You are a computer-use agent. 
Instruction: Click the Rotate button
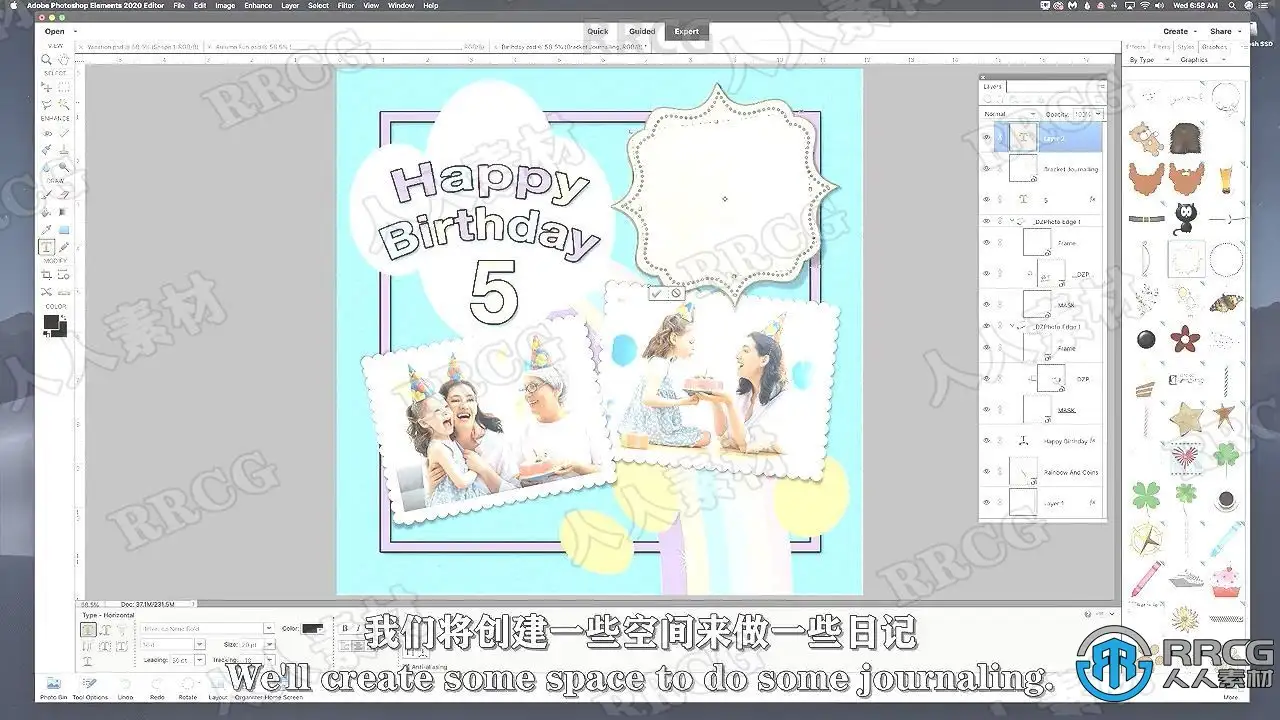(x=188, y=687)
